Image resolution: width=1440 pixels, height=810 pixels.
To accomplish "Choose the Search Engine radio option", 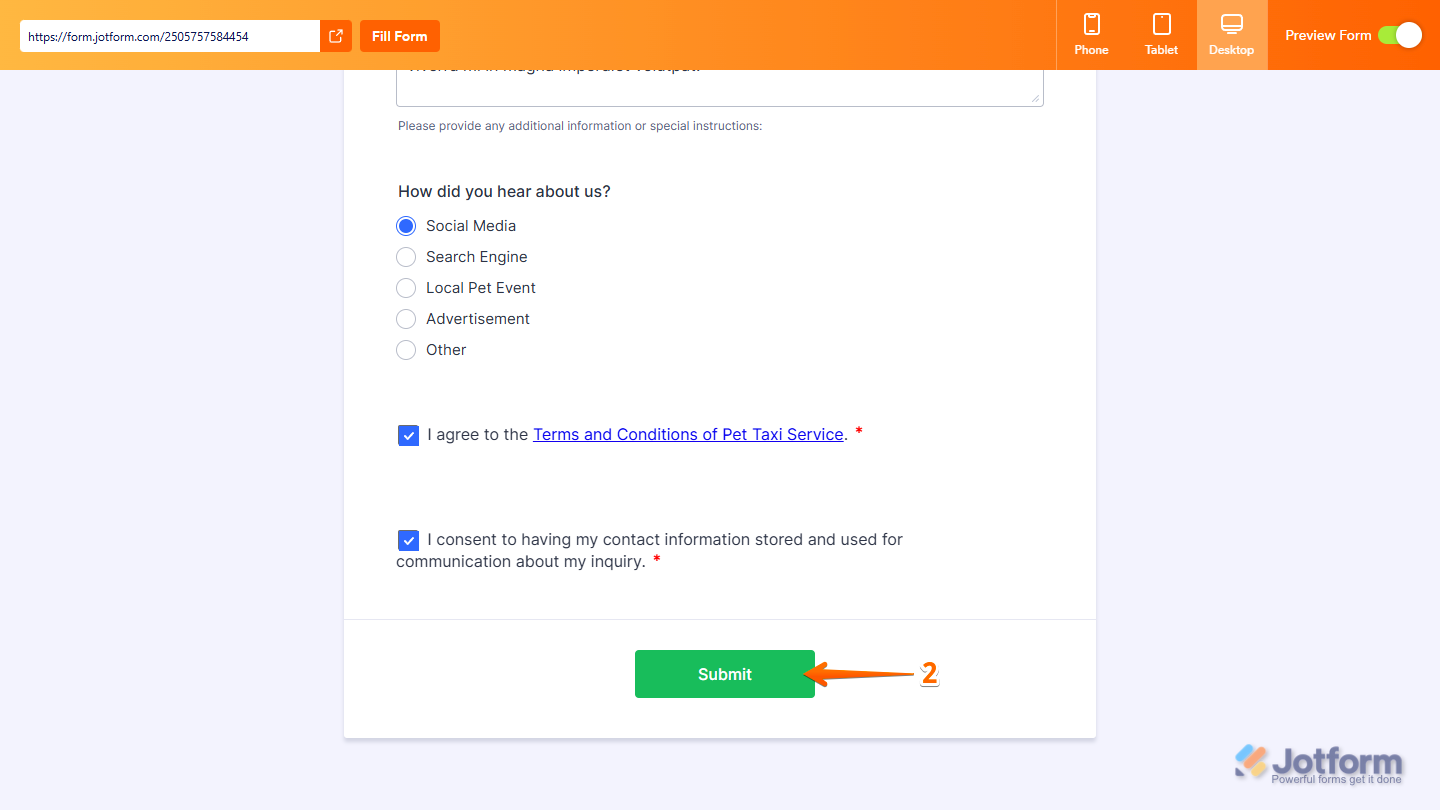I will (406, 257).
